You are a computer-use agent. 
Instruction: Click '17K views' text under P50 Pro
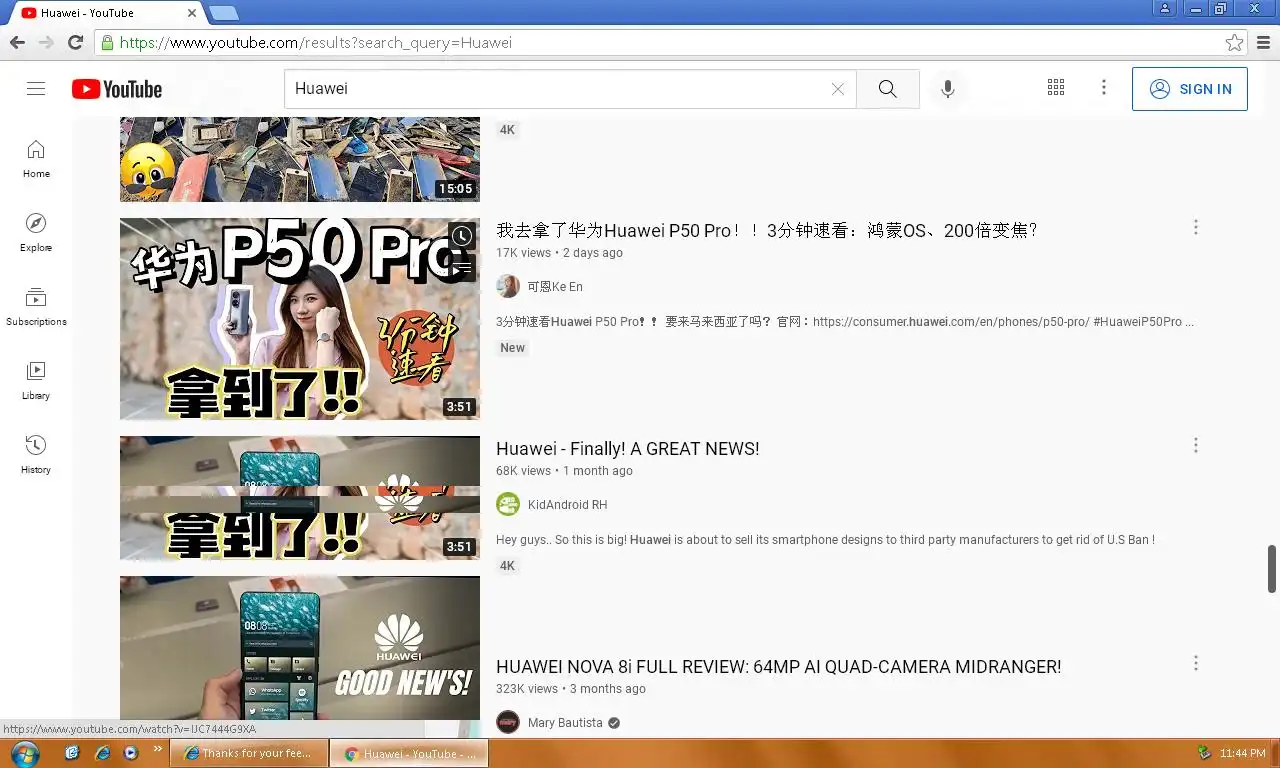[x=523, y=253]
